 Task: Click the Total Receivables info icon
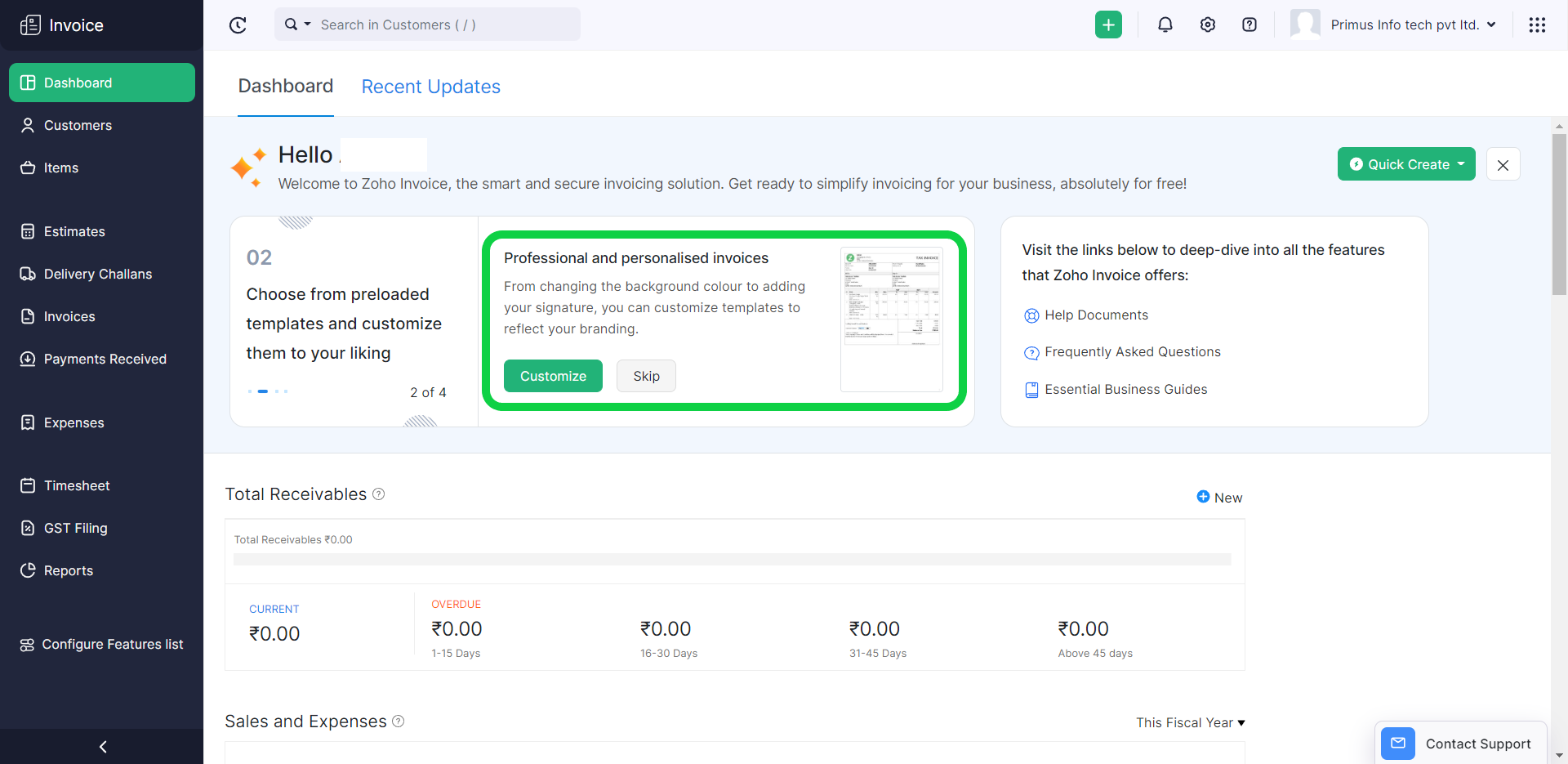[379, 494]
